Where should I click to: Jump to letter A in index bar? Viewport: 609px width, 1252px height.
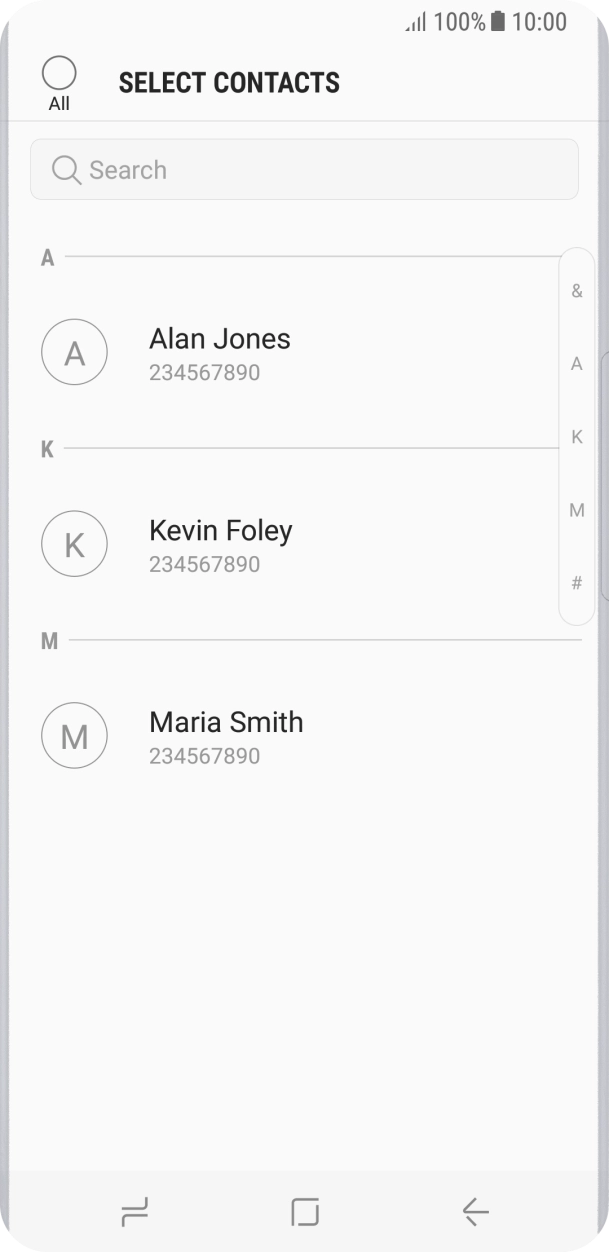(577, 364)
